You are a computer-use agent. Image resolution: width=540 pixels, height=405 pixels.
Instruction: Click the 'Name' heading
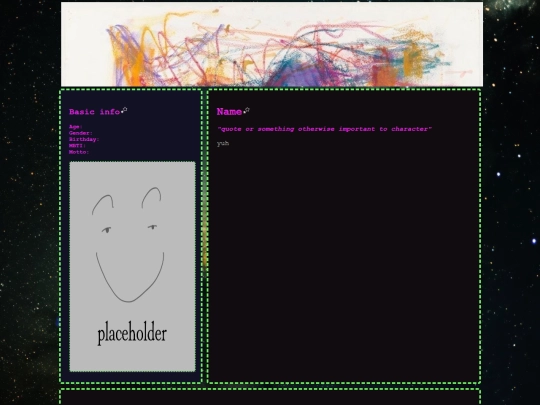pos(229,112)
